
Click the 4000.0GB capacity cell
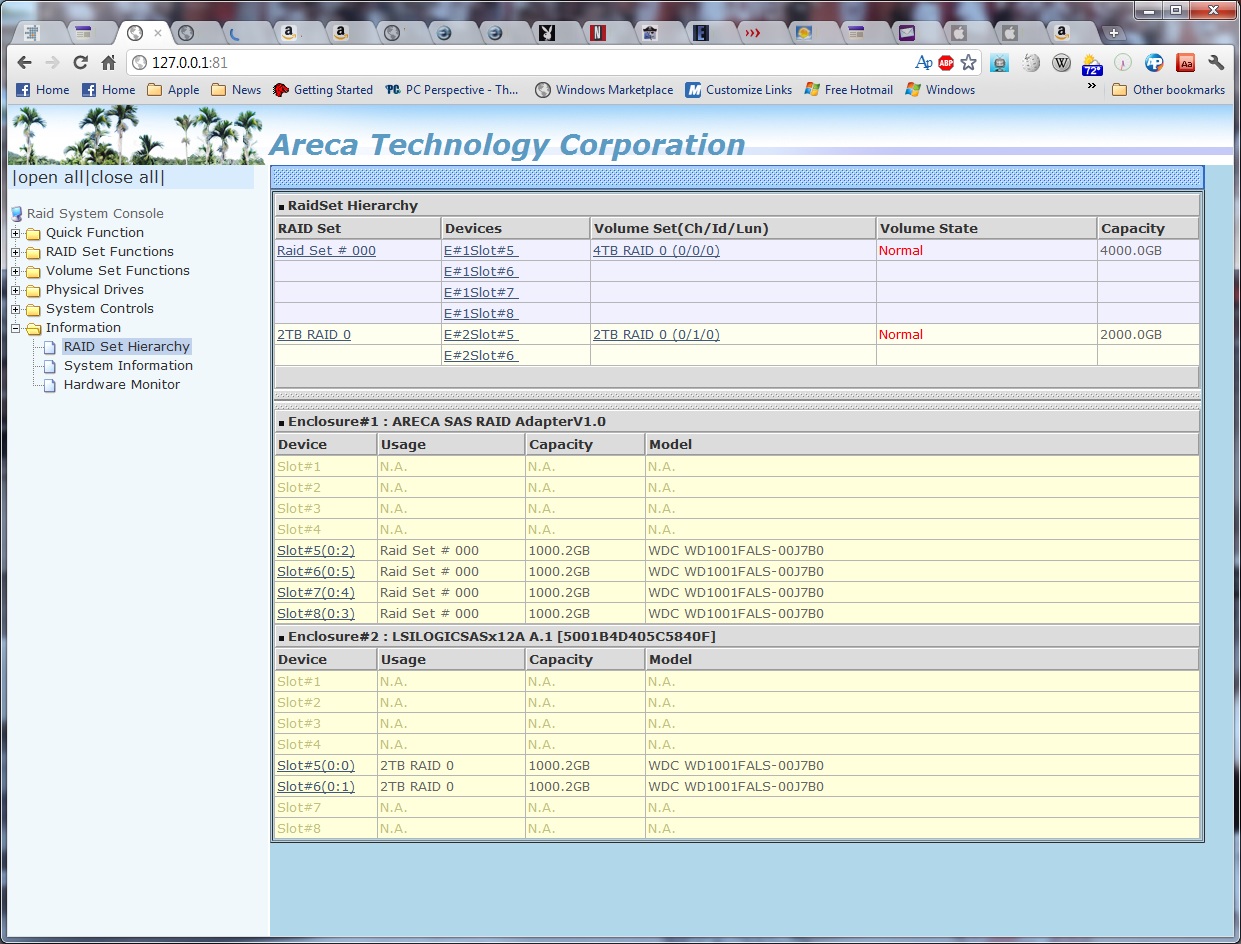pyautogui.click(x=1147, y=251)
